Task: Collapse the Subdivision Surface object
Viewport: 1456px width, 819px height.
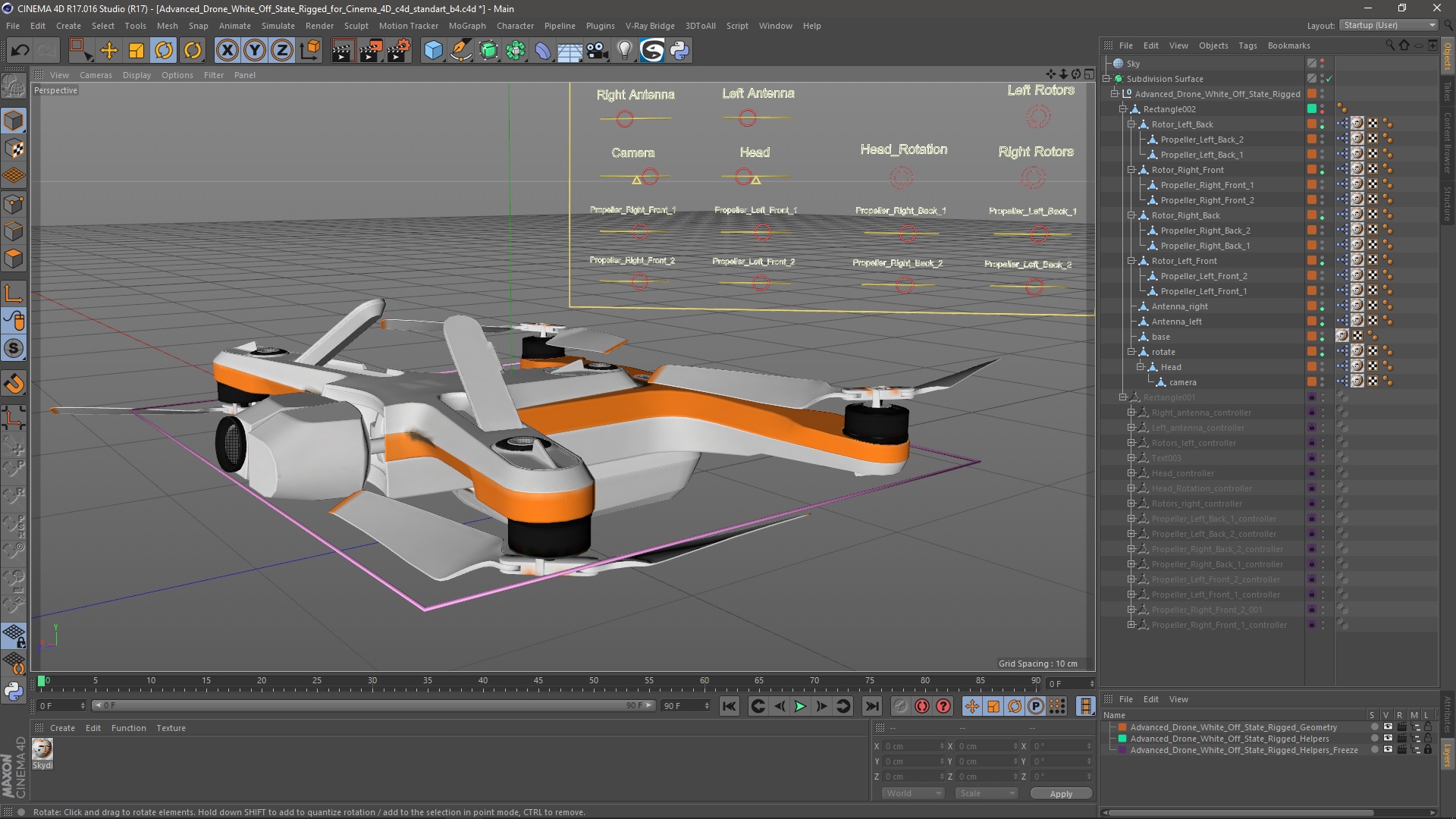Action: click(1106, 79)
